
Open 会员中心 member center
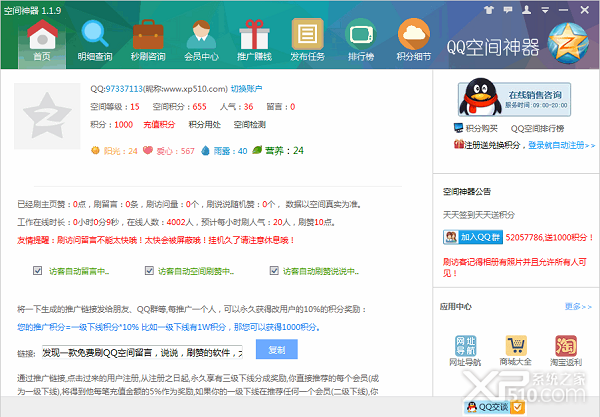click(x=201, y=41)
